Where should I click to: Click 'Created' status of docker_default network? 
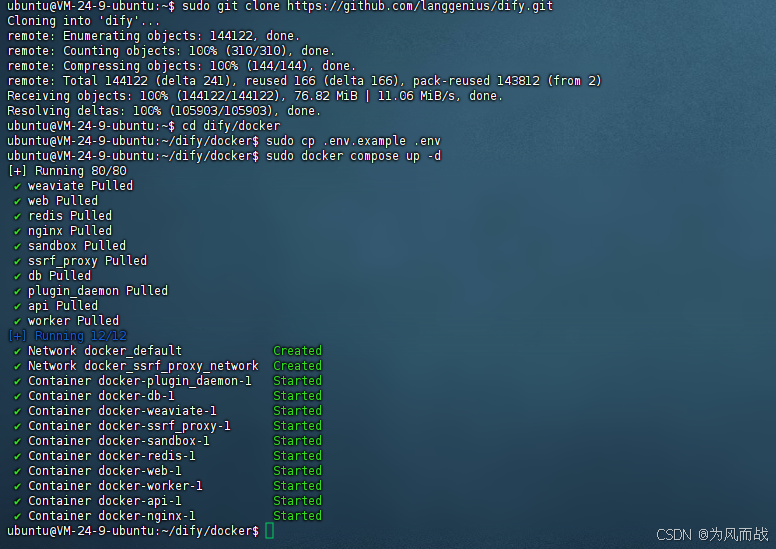297,351
